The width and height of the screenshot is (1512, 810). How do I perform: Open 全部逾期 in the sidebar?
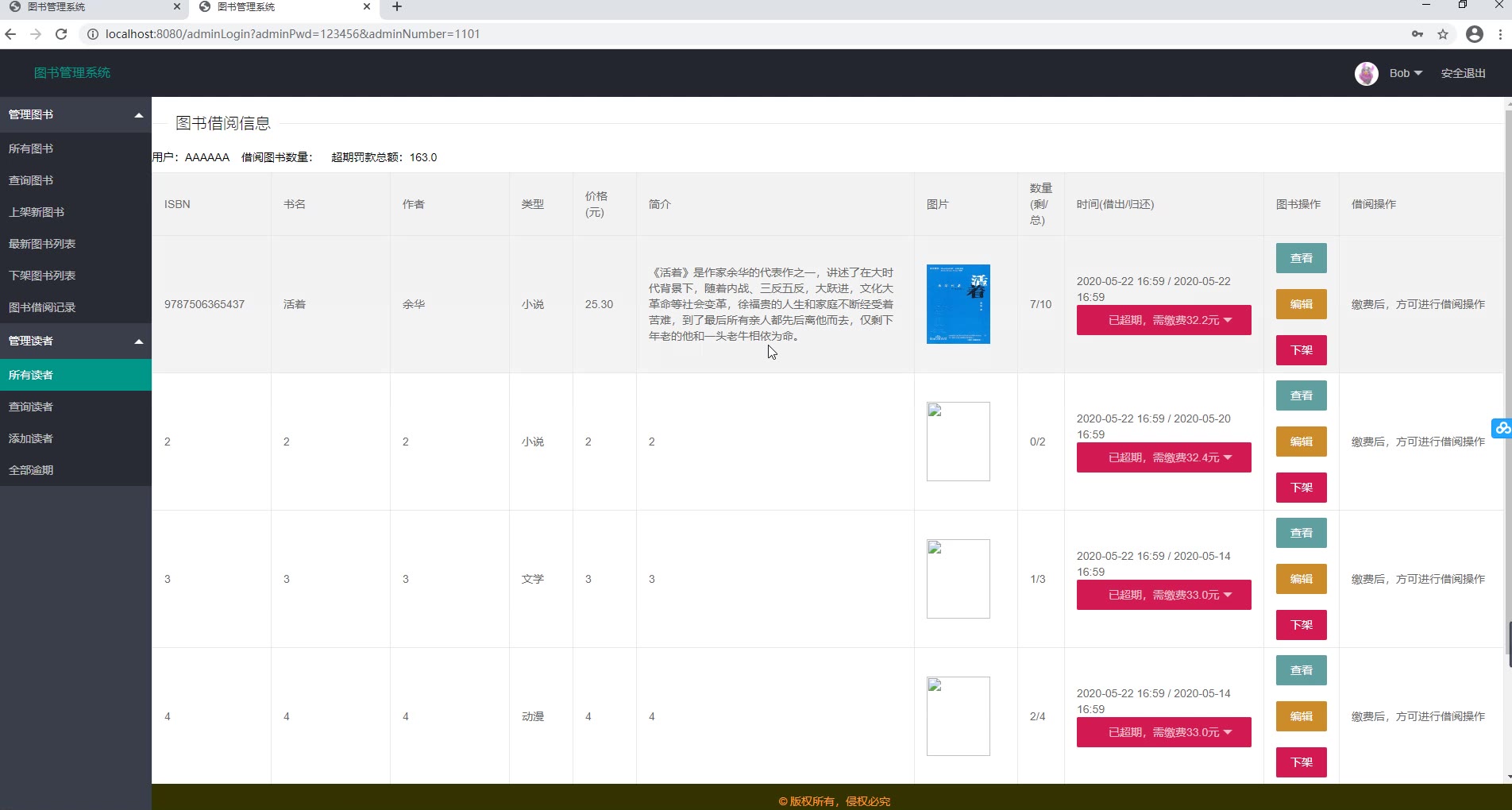(75, 470)
